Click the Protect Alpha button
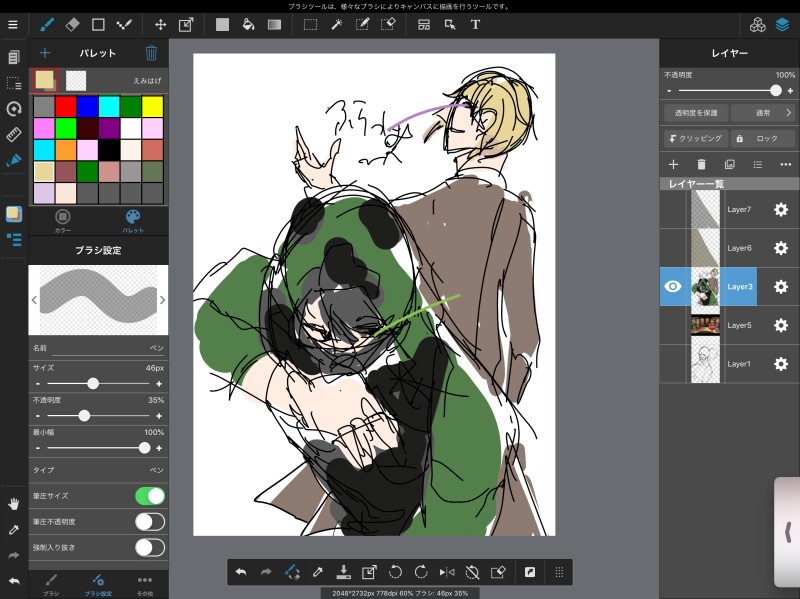Image resolution: width=800 pixels, height=599 pixels. pyautogui.click(x=696, y=113)
